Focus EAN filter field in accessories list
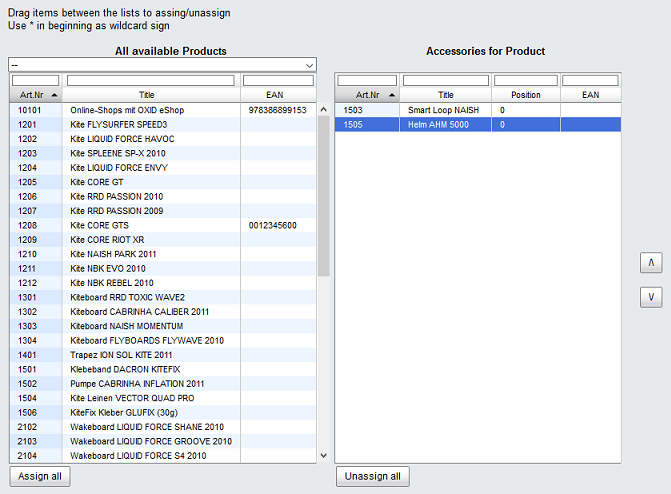This screenshot has height=494, width=671. click(x=590, y=80)
